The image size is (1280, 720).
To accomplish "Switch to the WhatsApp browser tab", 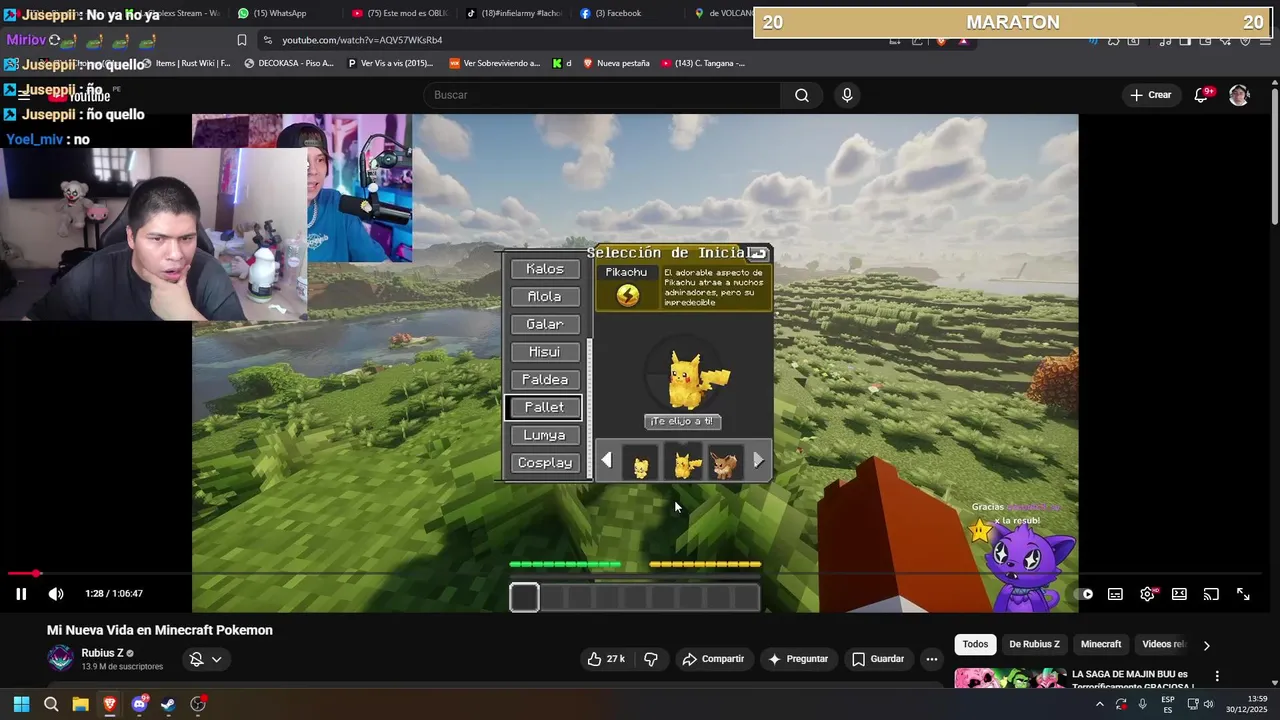I will click(272, 13).
